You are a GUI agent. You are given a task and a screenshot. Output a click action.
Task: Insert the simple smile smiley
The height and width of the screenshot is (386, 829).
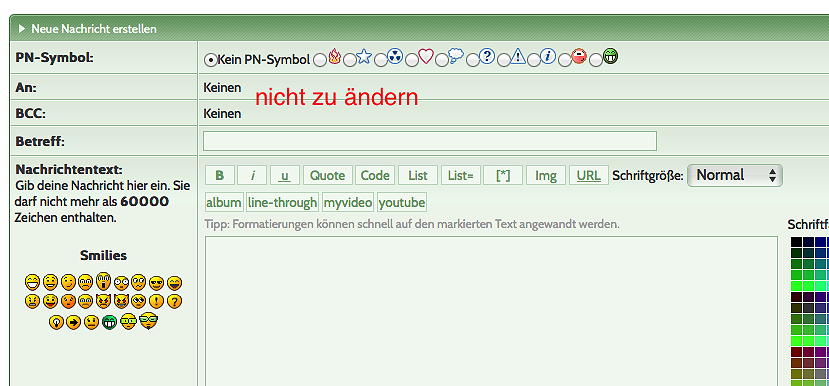pyautogui.click(x=50, y=283)
